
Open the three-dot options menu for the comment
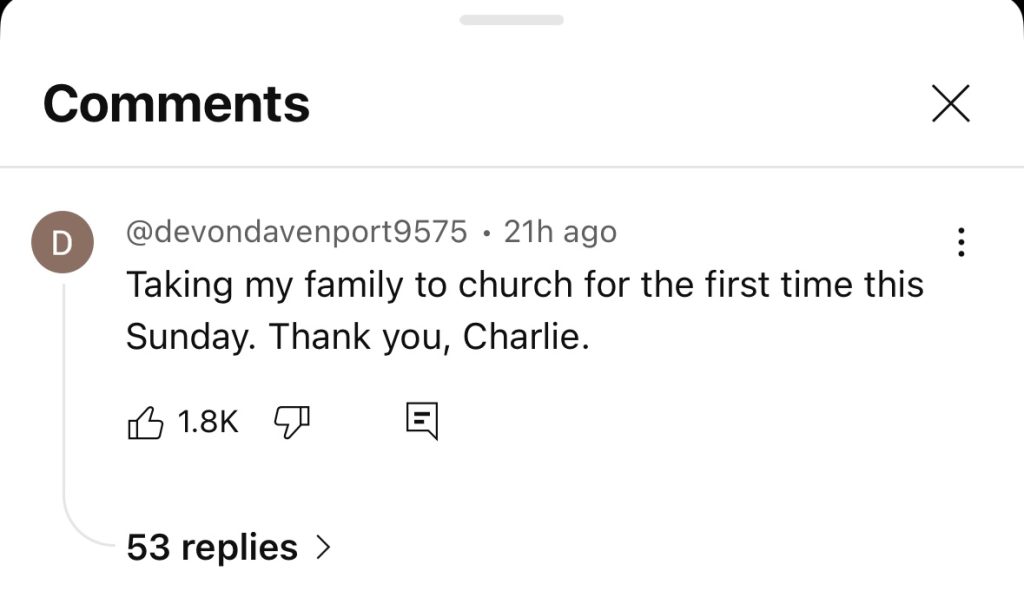[961, 242]
